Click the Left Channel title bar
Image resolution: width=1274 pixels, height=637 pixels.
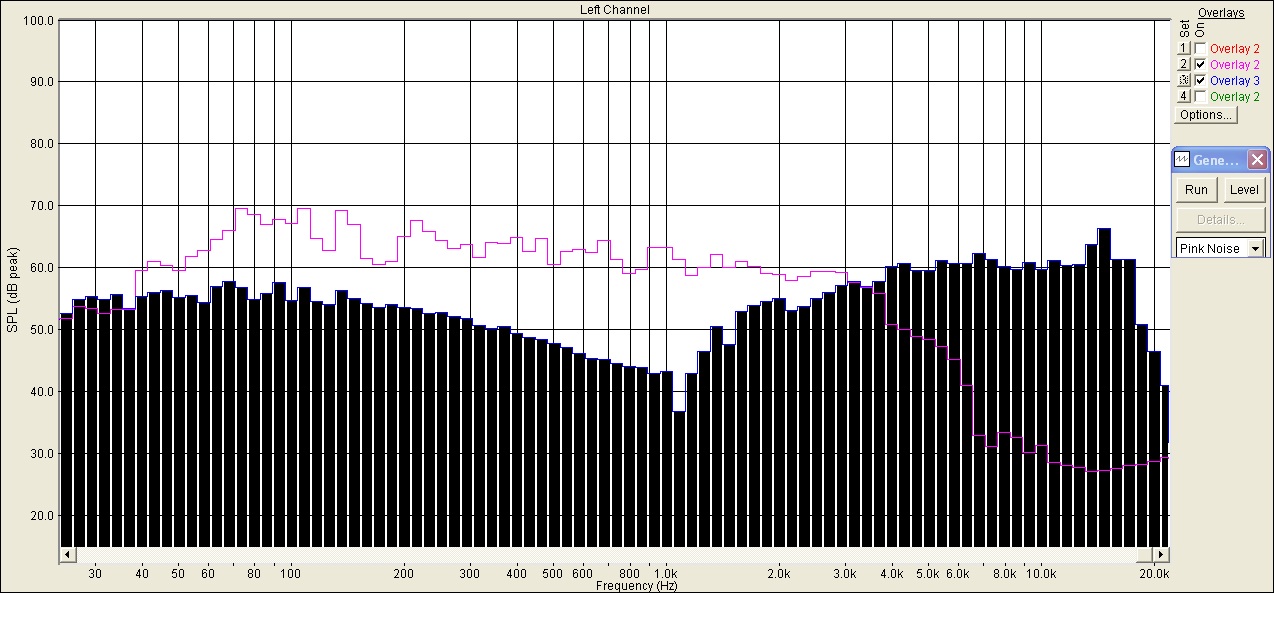(x=614, y=9)
